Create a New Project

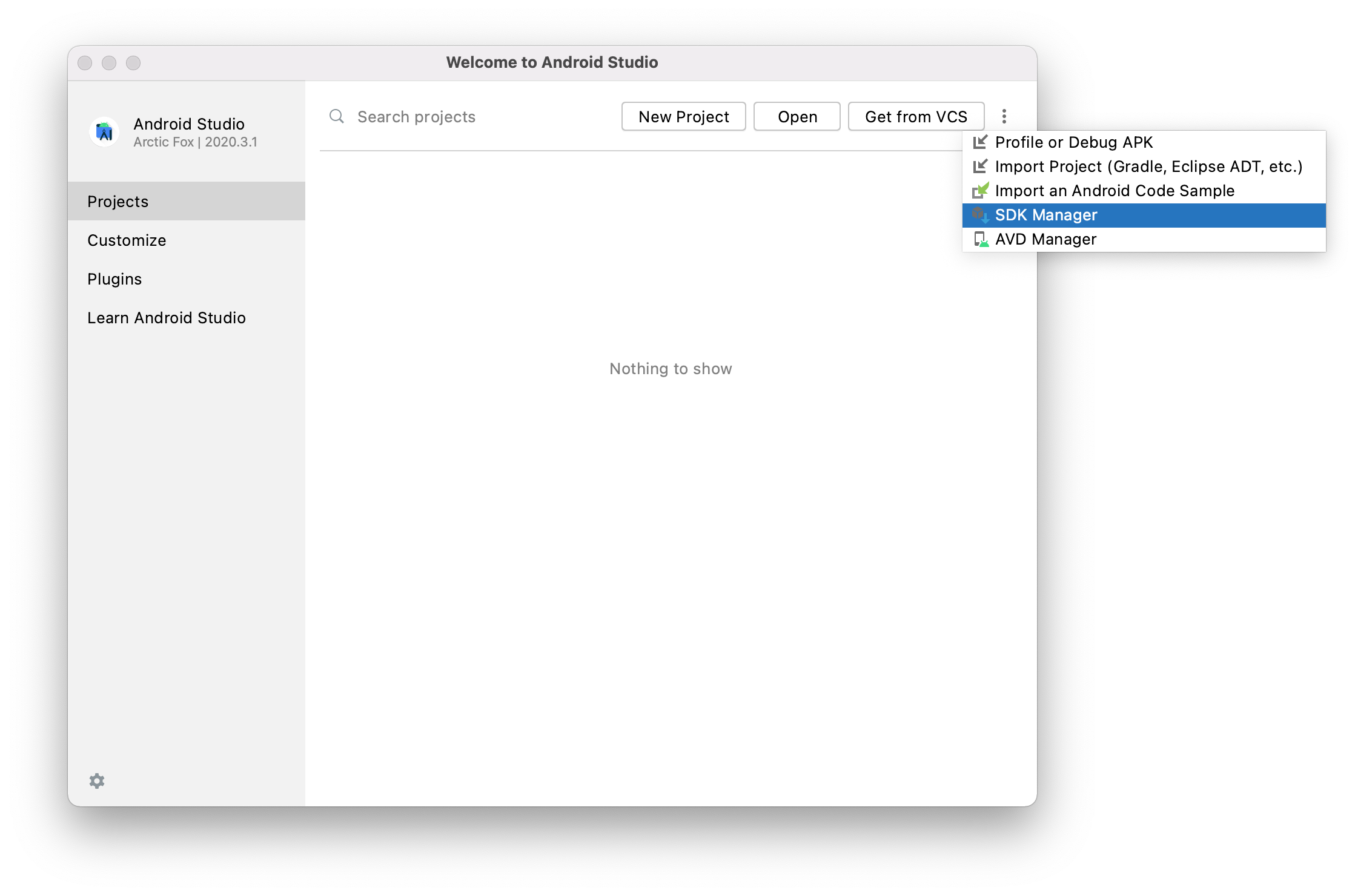[684, 116]
